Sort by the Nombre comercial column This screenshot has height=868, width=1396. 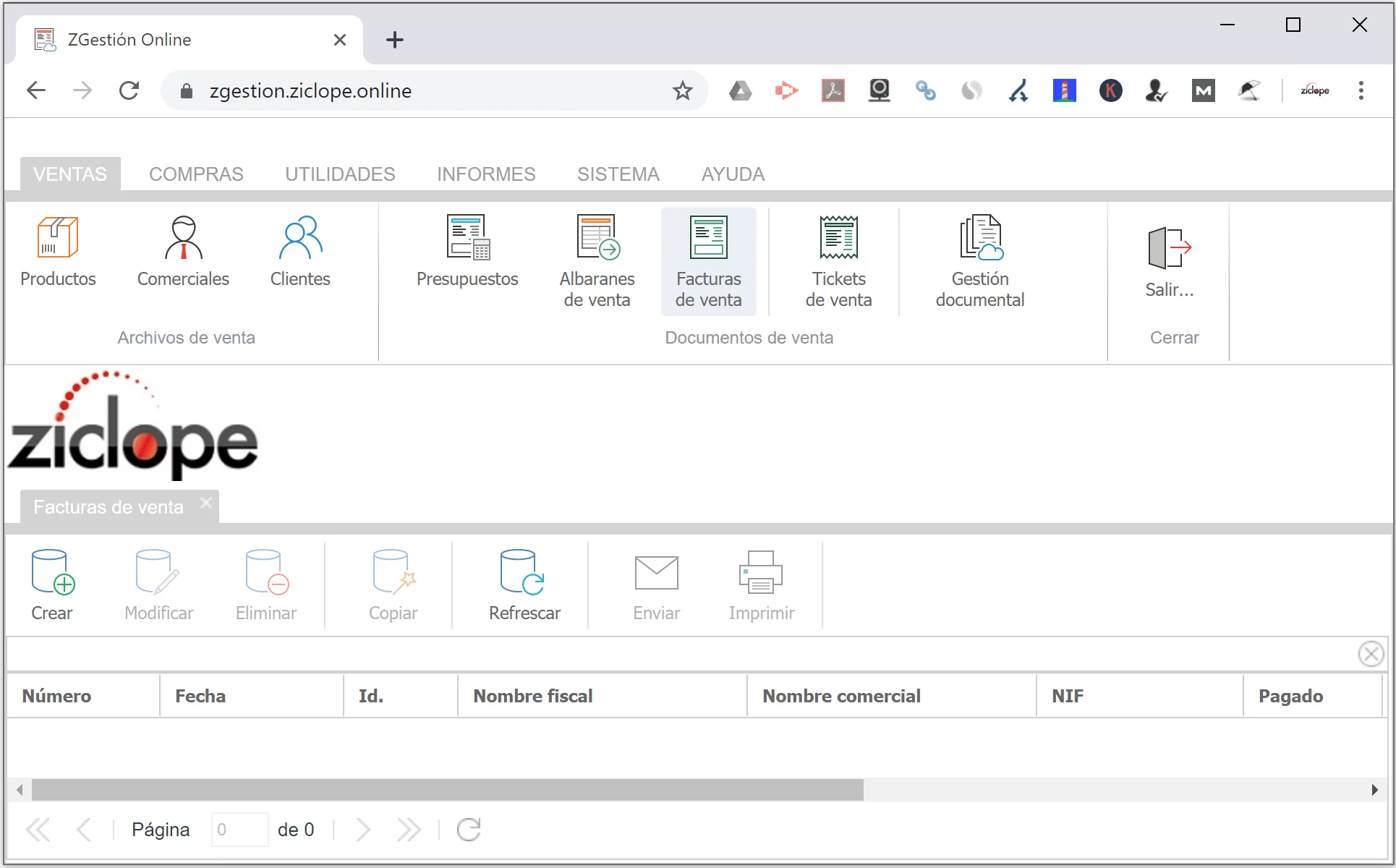pyautogui.click(x=891, y=696)
